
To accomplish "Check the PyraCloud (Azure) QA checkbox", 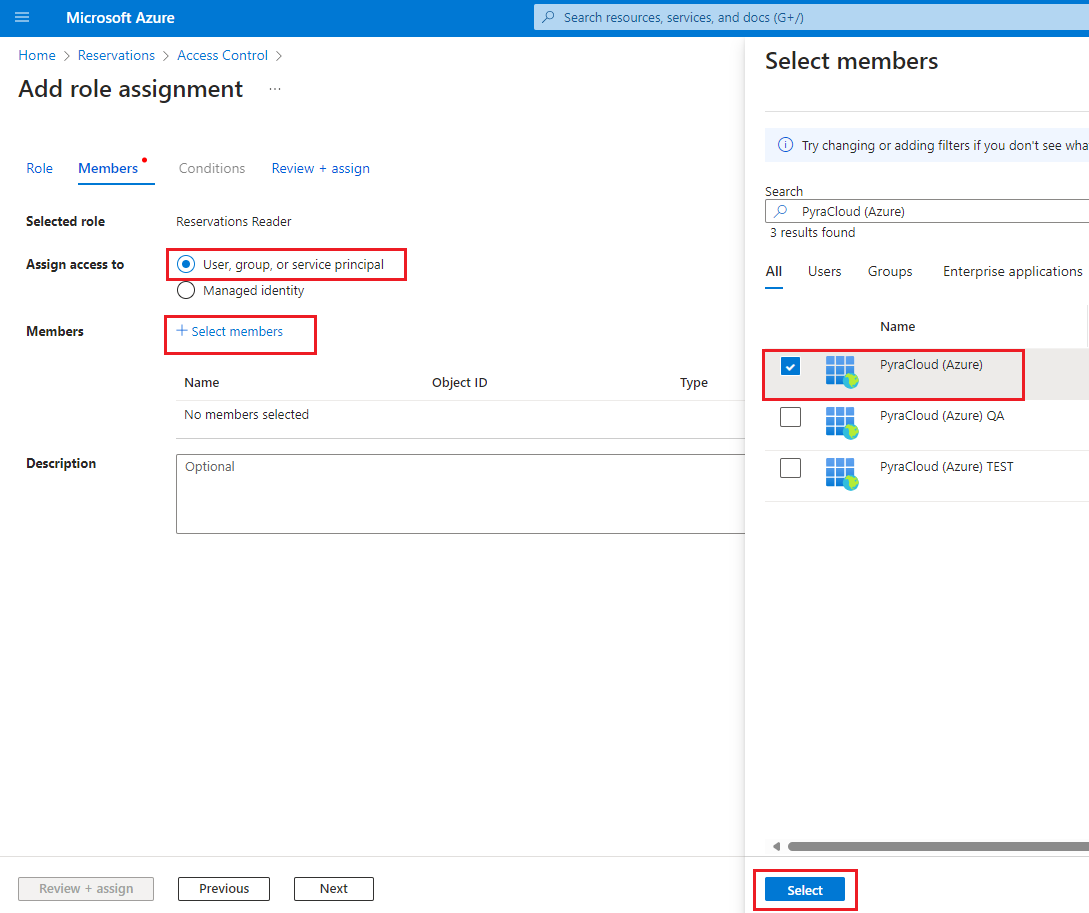I will click(x=790, y=417).
